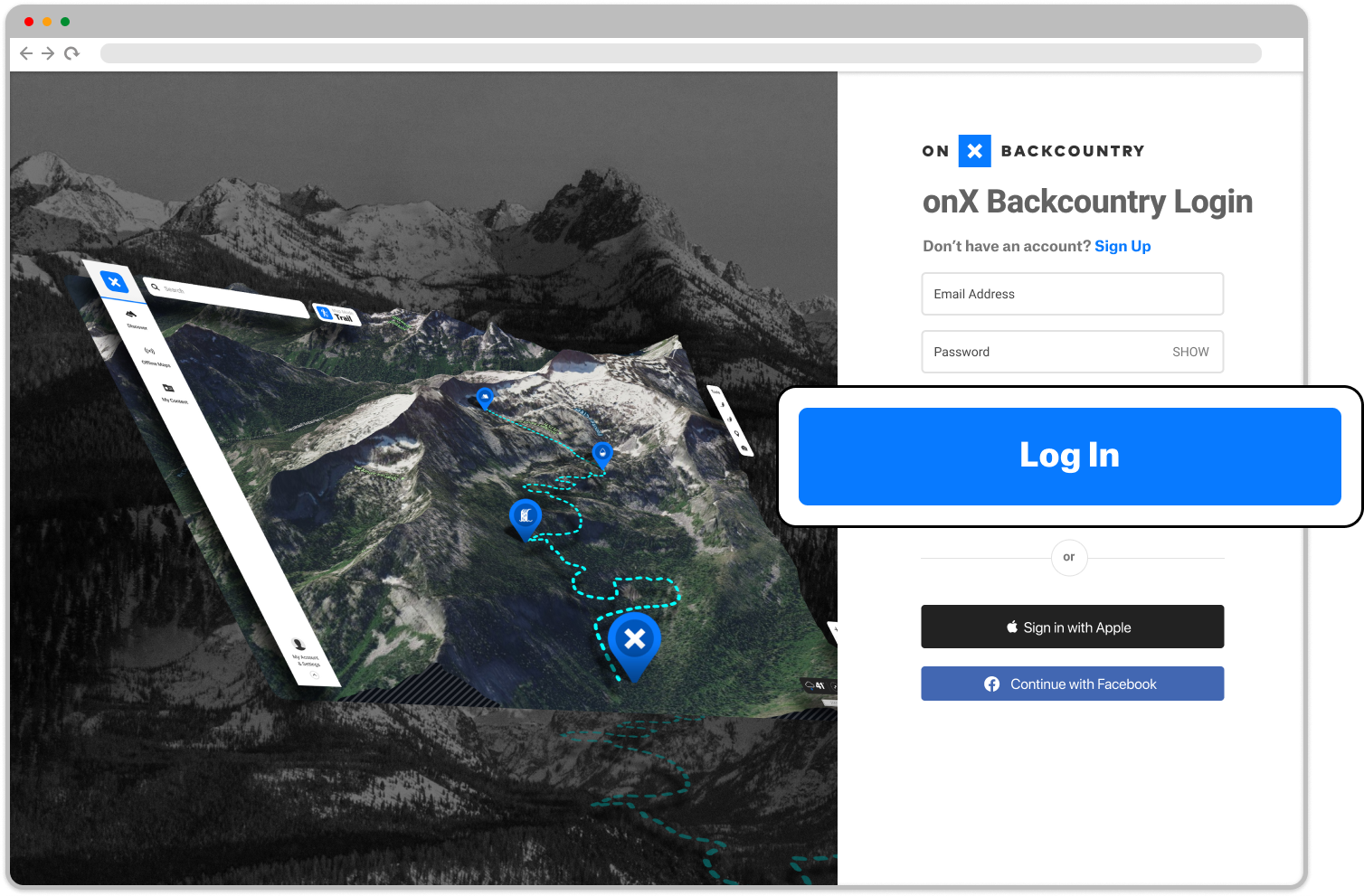This screenshot has width=1364, height=896.
Task: Click the green maximize window dot
Action: point(65,22)
